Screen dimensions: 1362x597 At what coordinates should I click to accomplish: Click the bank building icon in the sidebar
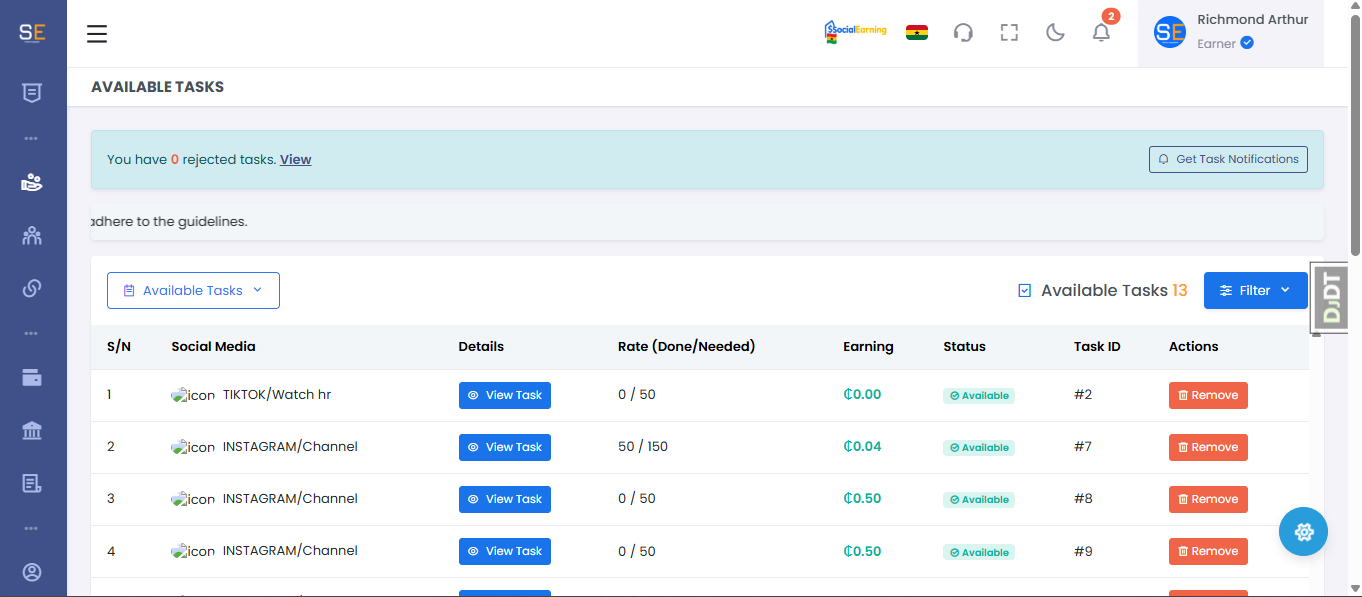pyautogui.click(x=32, y=431)
